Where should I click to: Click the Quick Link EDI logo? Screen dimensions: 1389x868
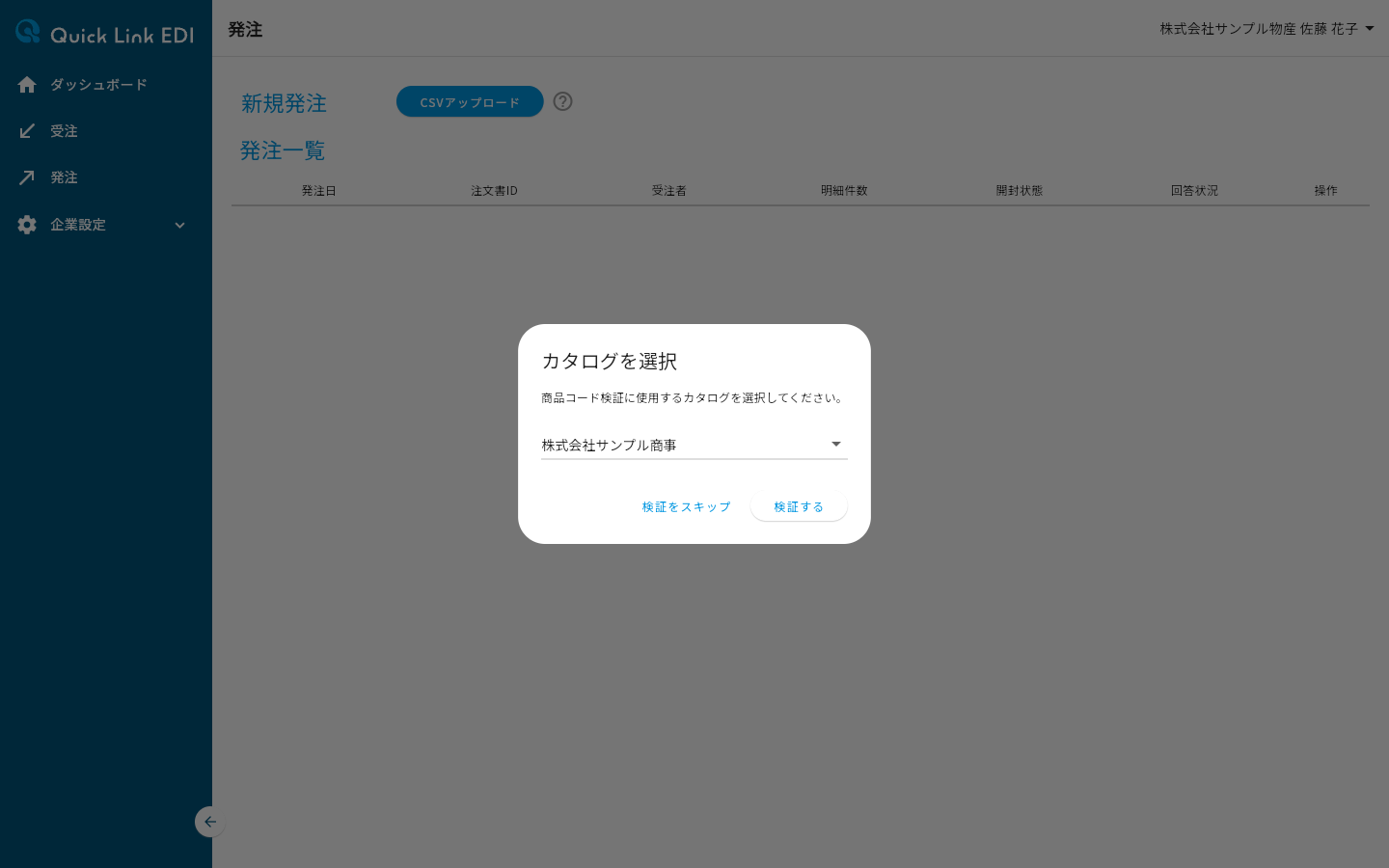[105, 33]
